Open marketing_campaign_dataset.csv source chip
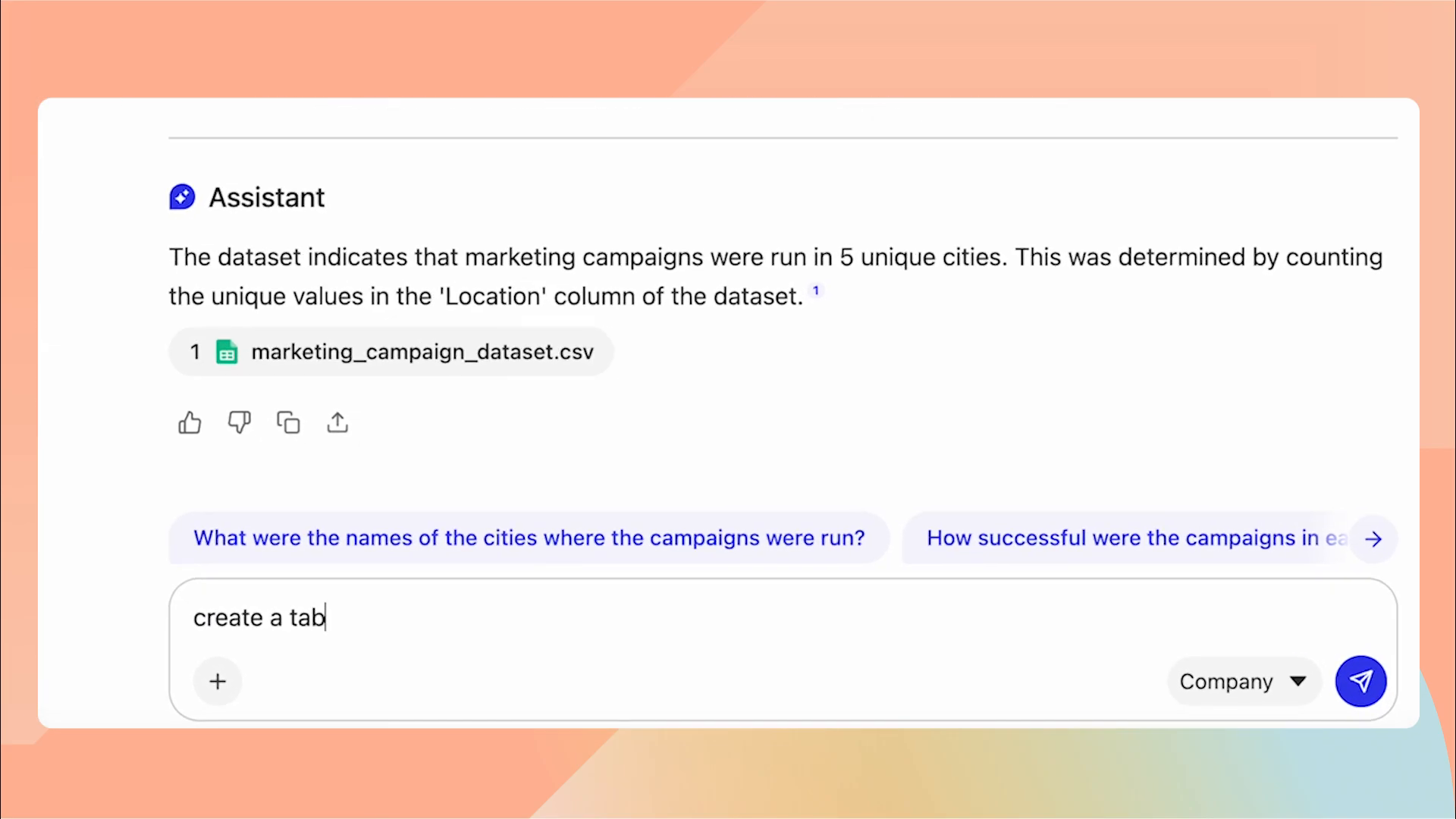This screenshot has width=1456, height=819. click(x=422, y=352)
